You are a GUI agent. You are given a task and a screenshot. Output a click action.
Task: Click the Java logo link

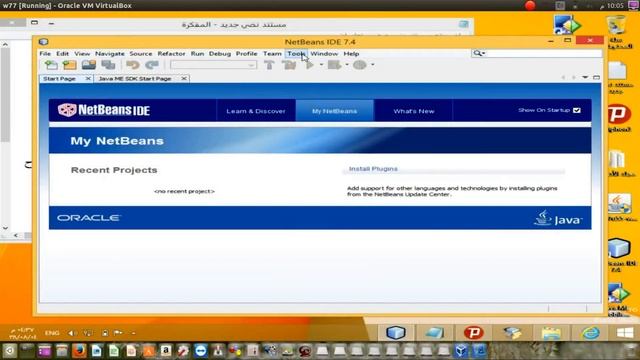click(x=558, y=218)
